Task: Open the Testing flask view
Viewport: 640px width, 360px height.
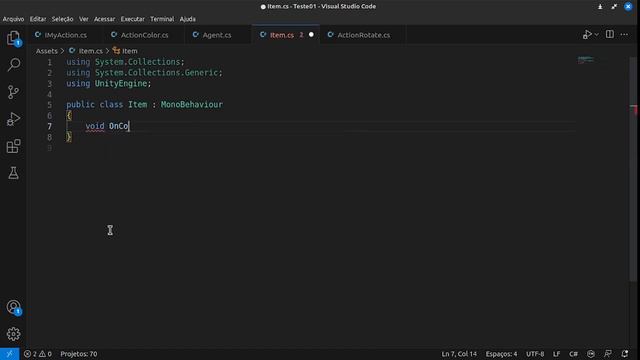Action: coord(13,173)
